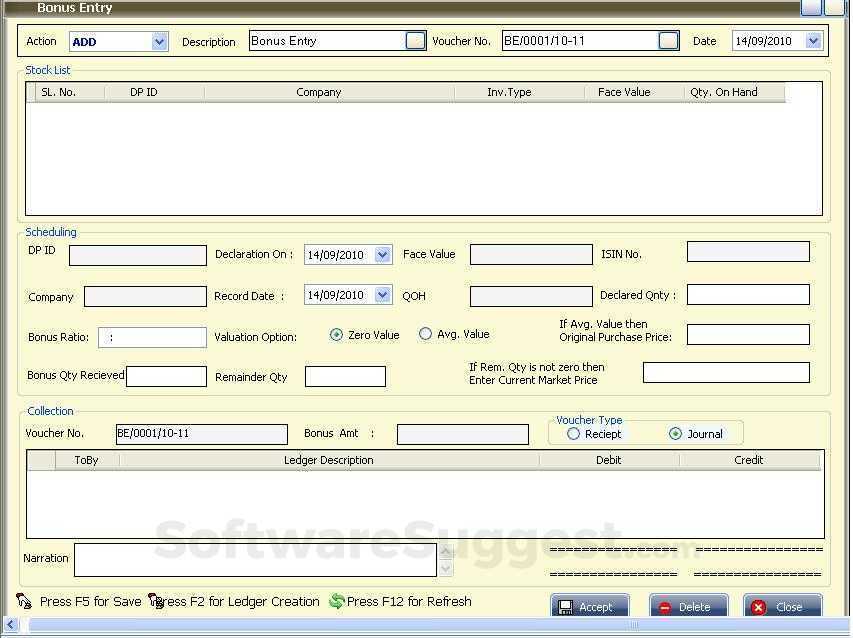Click the Bonus Entry title bar
The width and height of the screenshot is (853, 638).
pos(75,8)
